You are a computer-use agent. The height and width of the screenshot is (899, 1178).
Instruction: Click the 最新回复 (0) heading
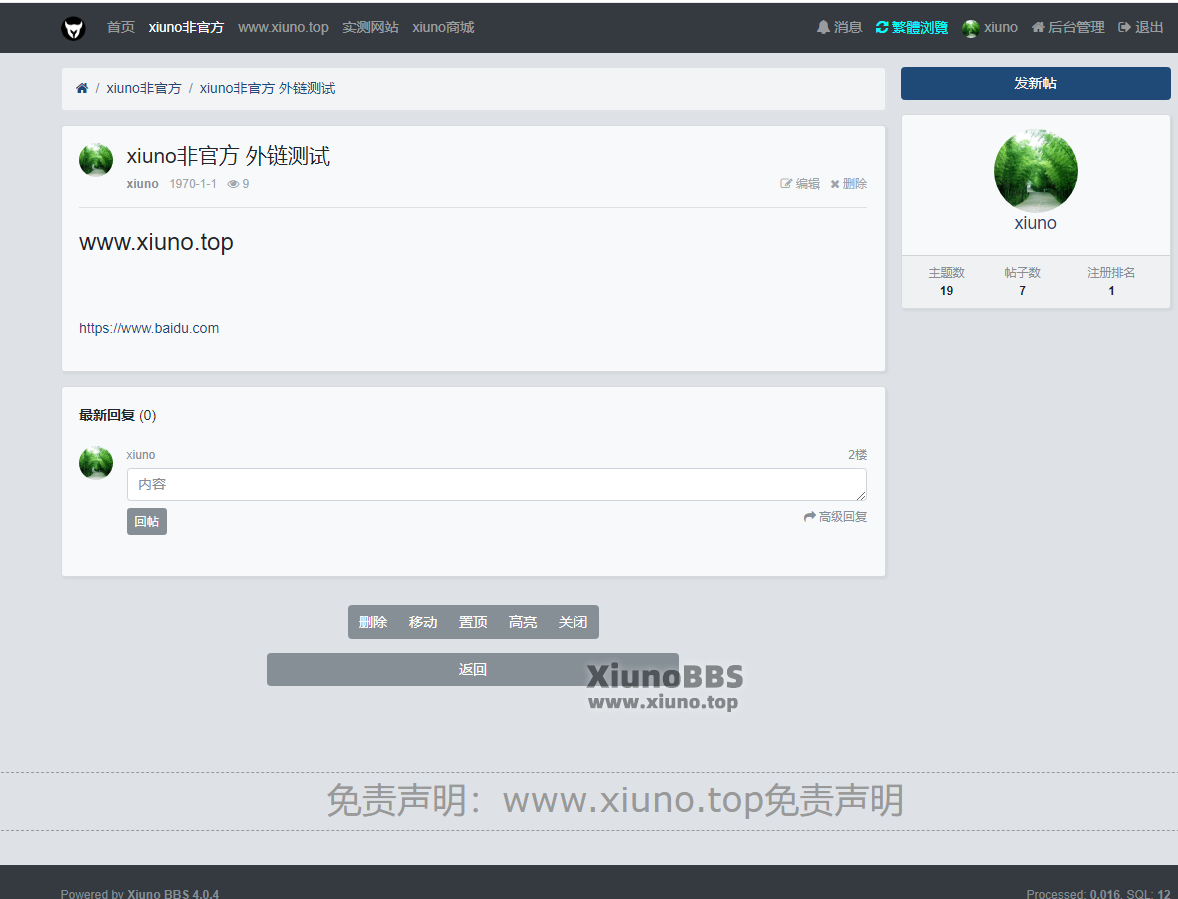[117, 415]
